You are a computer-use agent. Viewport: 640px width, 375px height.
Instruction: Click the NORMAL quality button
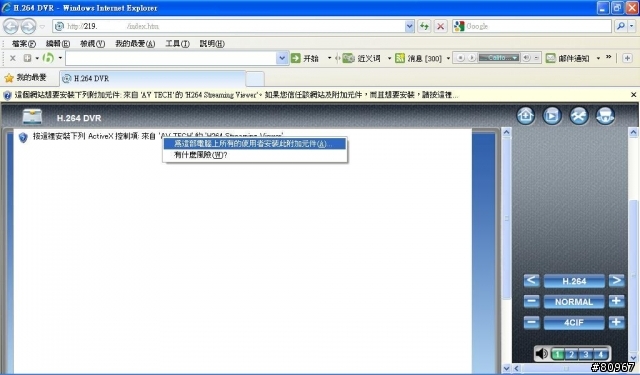point(574,302)
